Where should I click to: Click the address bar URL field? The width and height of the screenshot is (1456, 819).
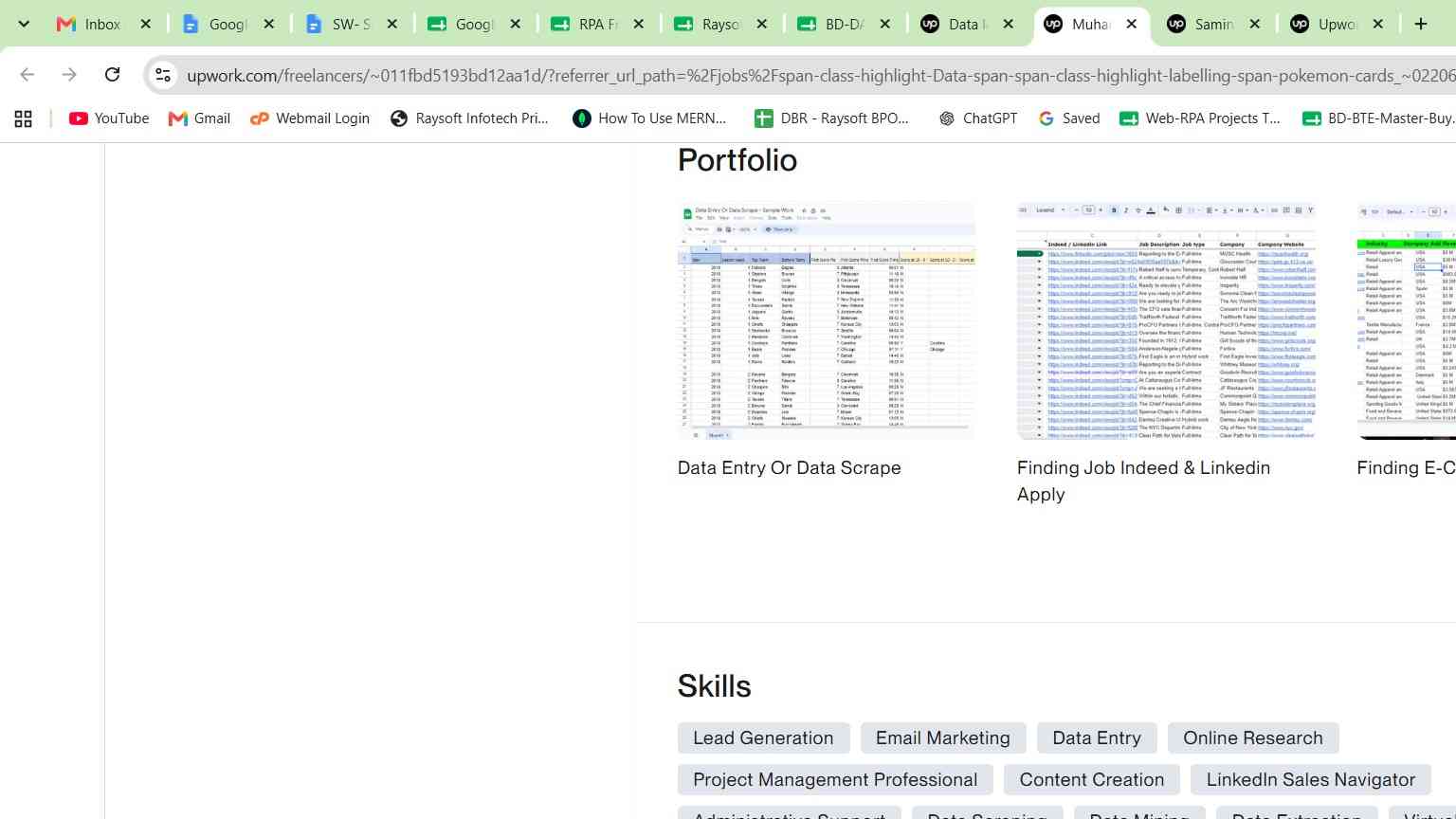(815, 75)
